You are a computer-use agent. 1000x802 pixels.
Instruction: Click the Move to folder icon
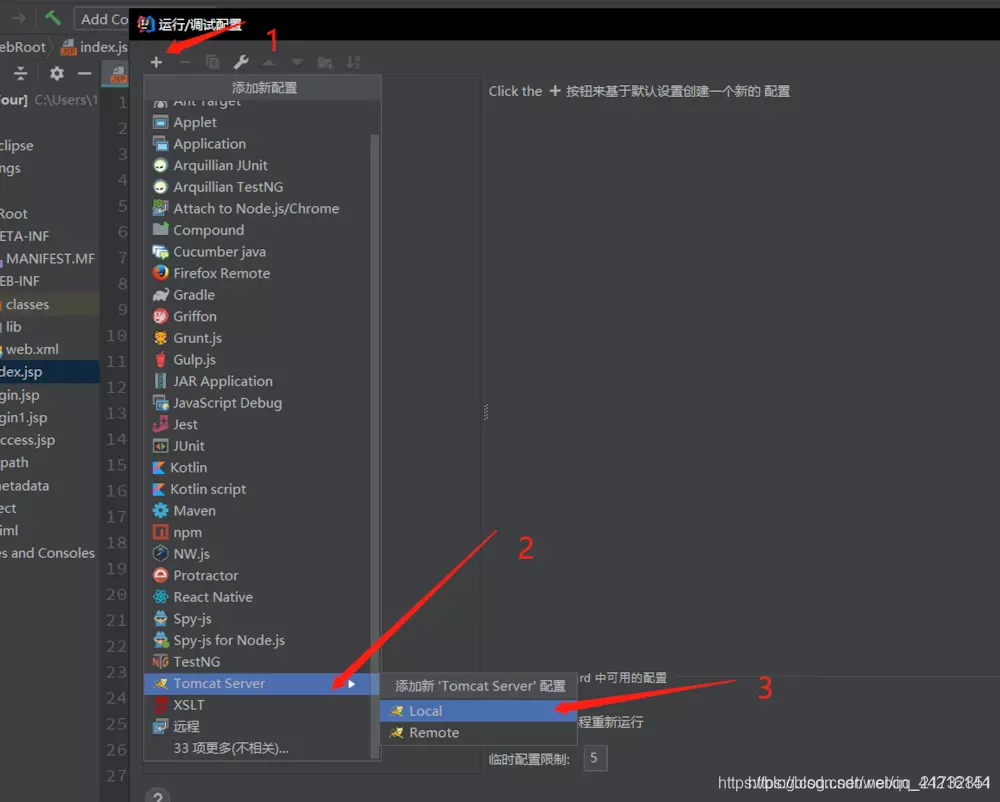[x=325, y=62]
